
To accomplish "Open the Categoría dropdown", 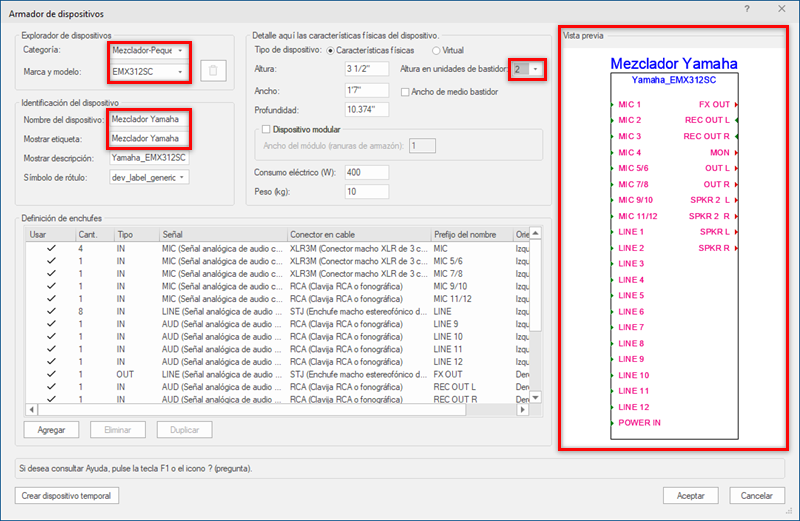I will [x=180, y=51].
